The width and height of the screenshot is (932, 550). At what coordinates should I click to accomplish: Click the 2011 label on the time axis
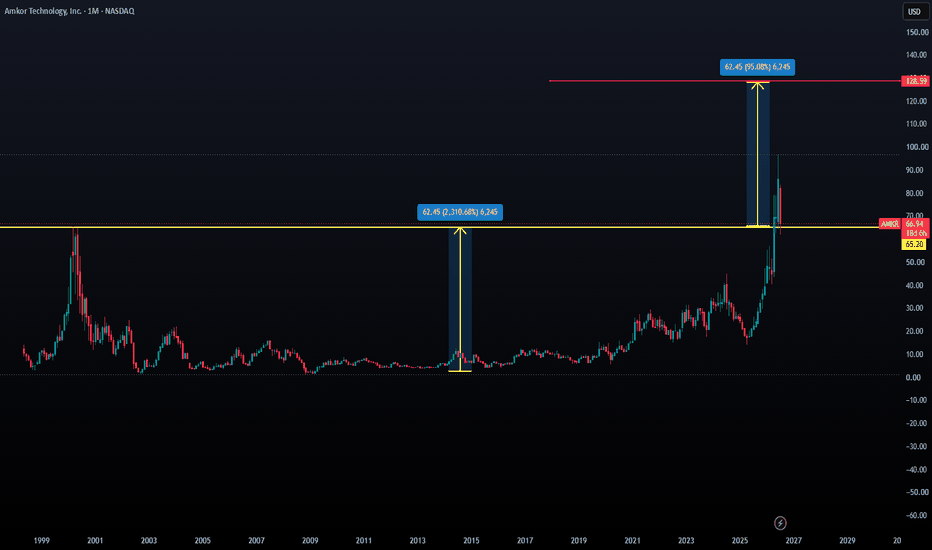point(364,540)
